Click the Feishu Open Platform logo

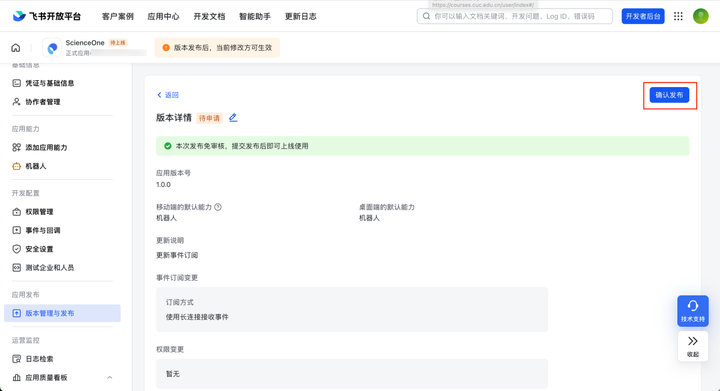tap(46, 16)
